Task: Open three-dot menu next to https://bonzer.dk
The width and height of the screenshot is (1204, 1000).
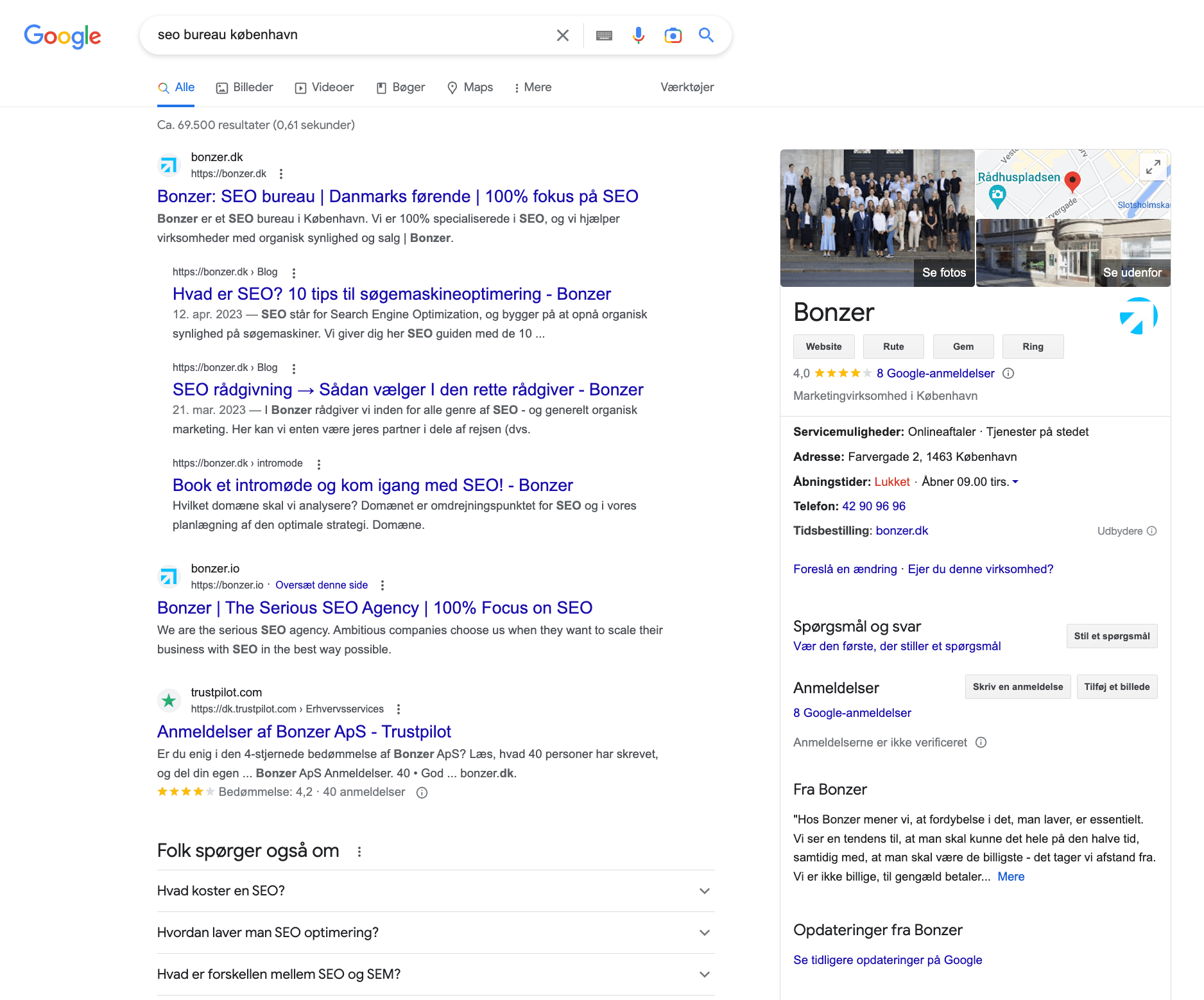Action: click(281, 174)
